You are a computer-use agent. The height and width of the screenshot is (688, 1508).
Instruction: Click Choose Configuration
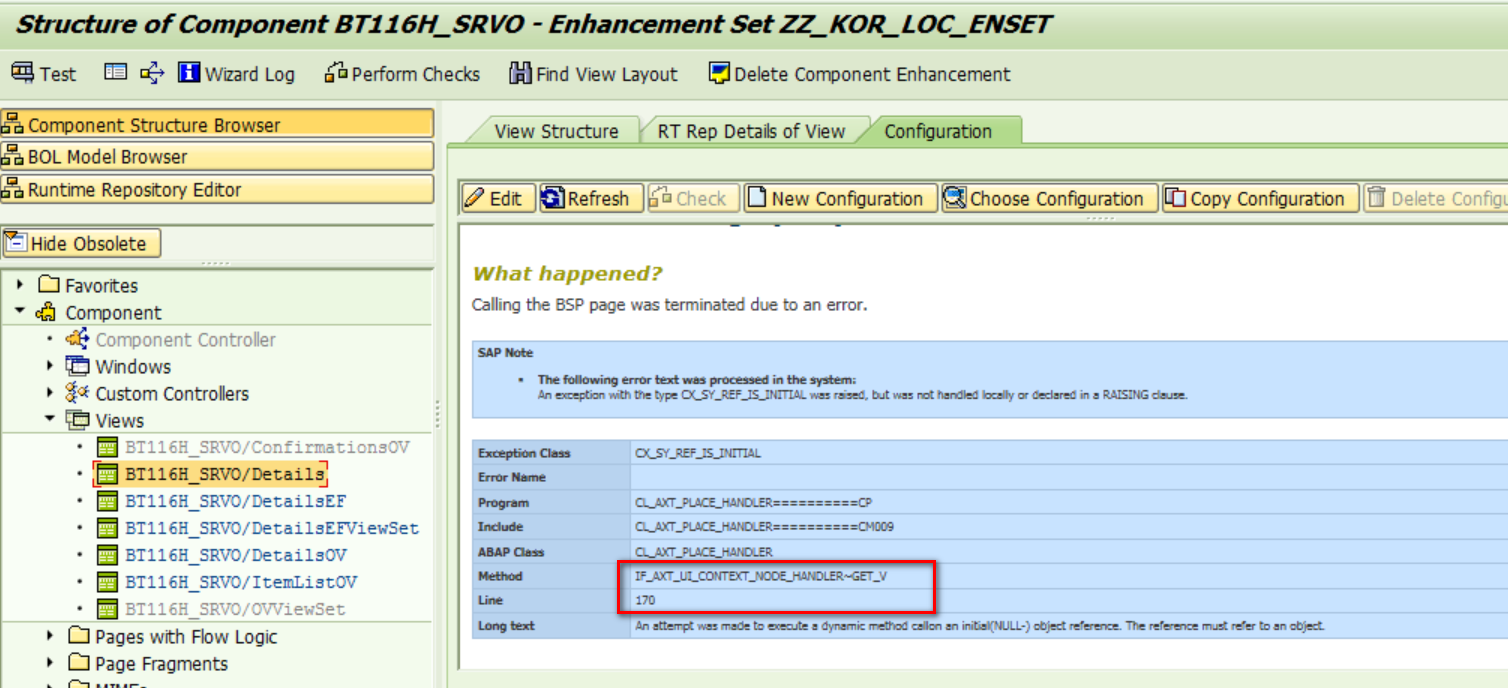pos(1049,198)
